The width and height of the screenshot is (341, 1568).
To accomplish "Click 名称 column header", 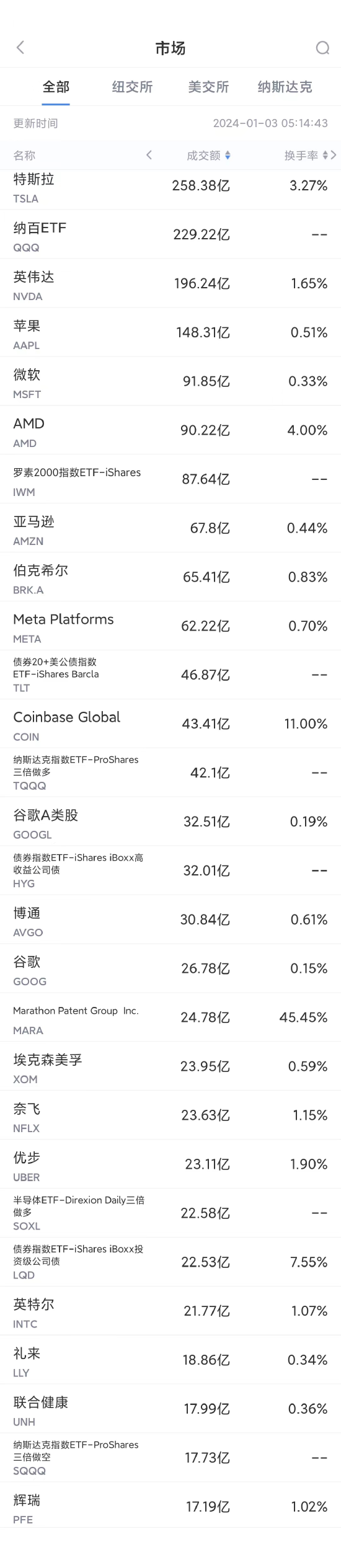I will tap(25, 156).
